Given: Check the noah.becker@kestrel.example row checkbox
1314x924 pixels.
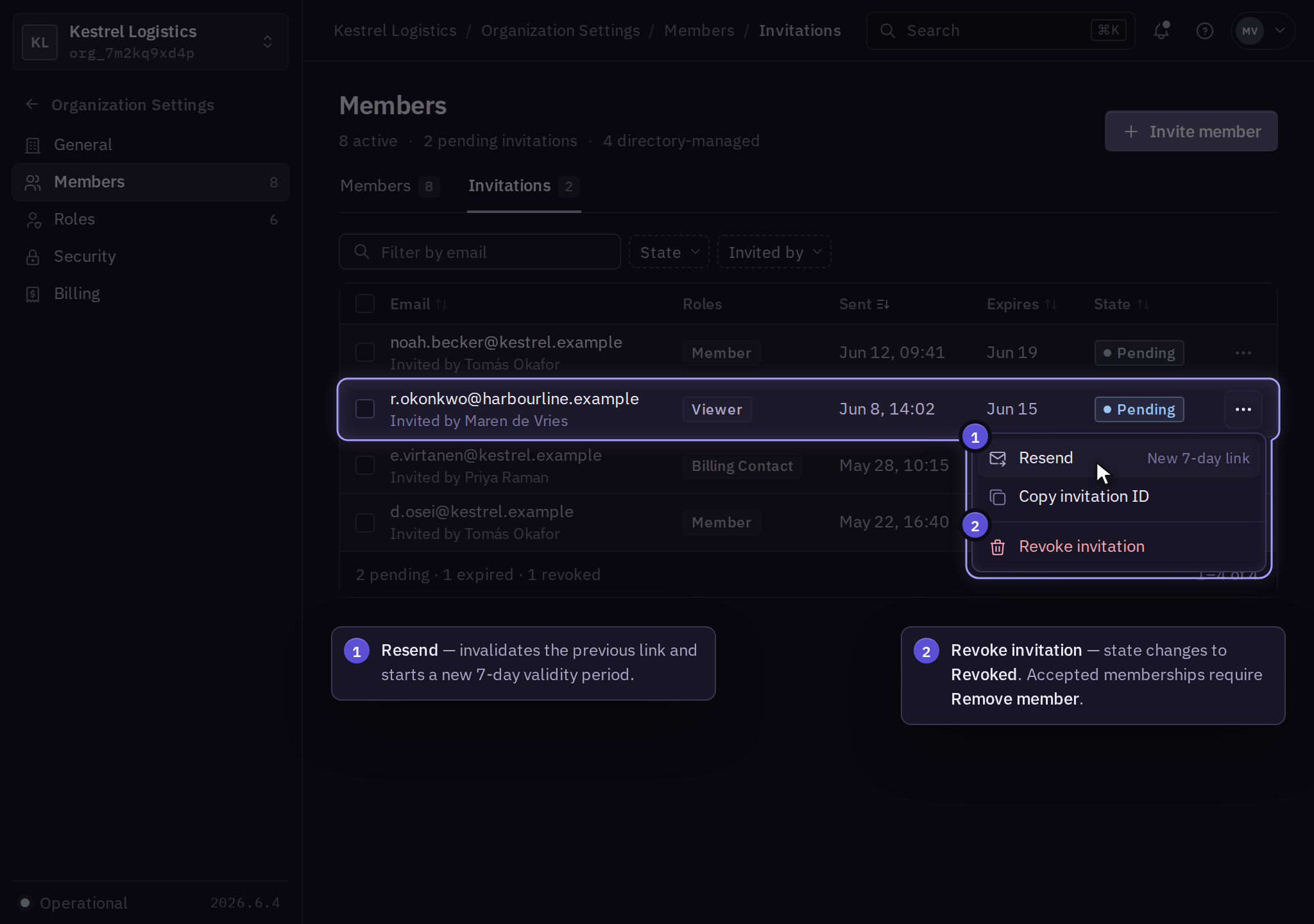Looking at the screenshot, I should [x=365, y=352].
